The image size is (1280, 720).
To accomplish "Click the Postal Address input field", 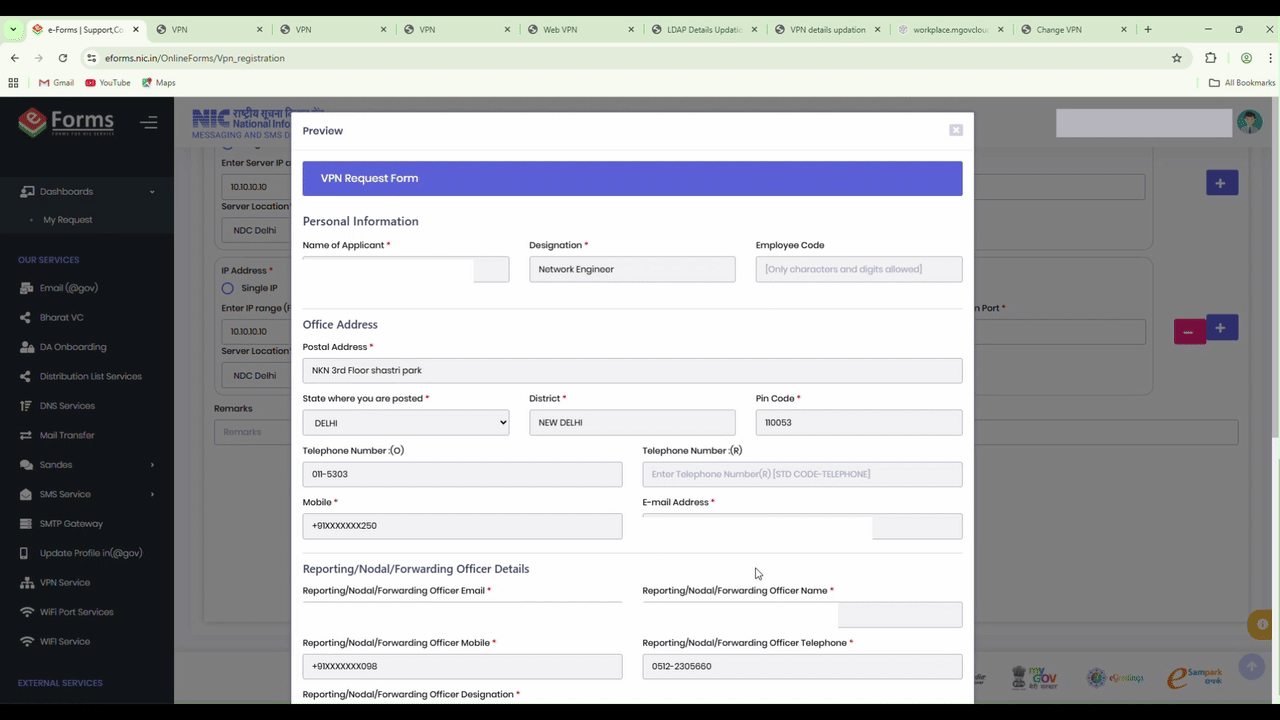I will [632, 370].
